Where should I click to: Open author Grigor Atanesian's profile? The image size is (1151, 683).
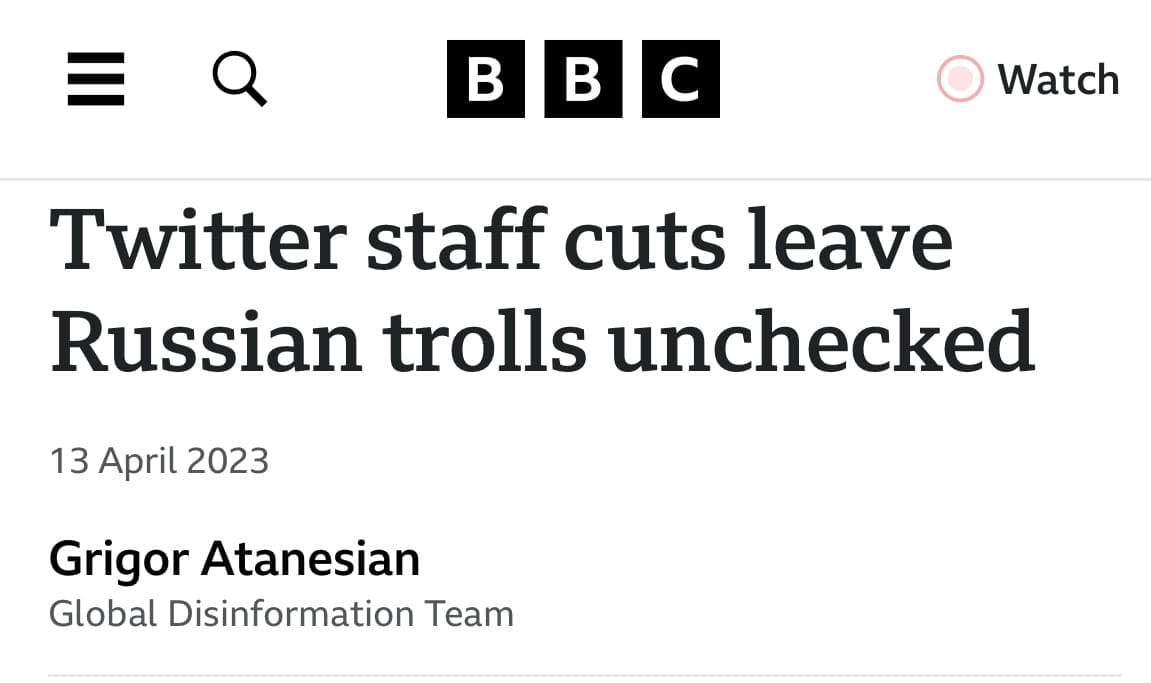pos(234,558)
